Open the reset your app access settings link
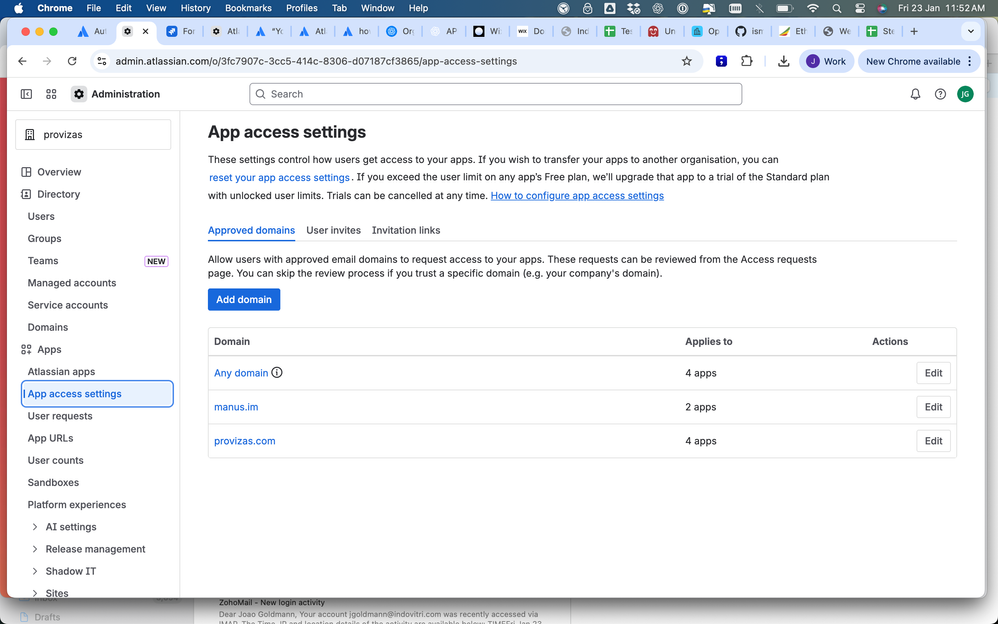 pyautogui.click(x=279, y=177)
